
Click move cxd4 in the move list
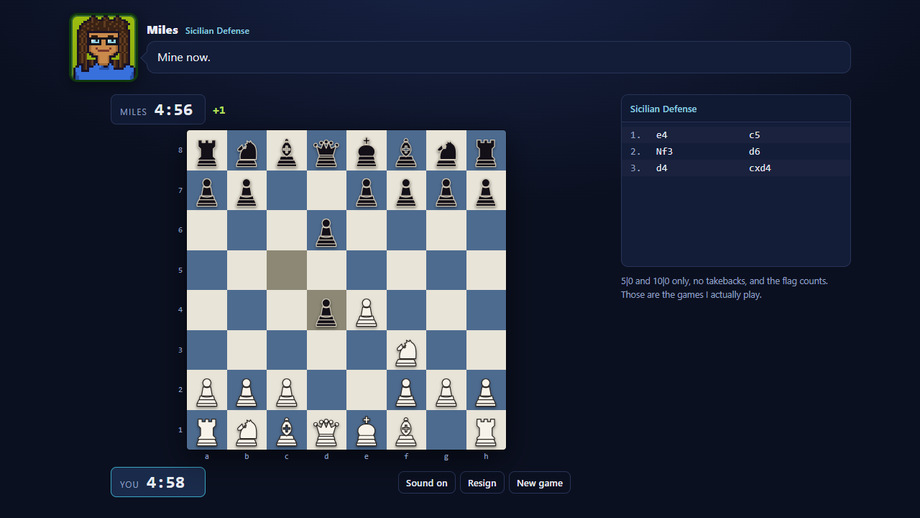pos(760,168)
